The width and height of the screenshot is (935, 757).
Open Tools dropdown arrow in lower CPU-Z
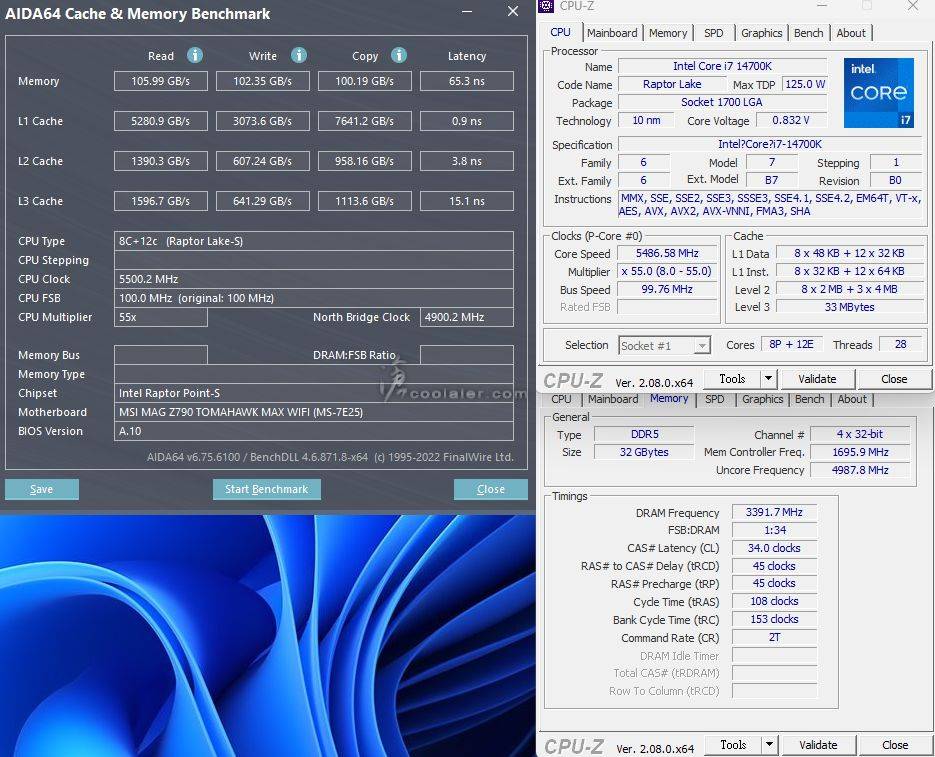click(769, 744)
